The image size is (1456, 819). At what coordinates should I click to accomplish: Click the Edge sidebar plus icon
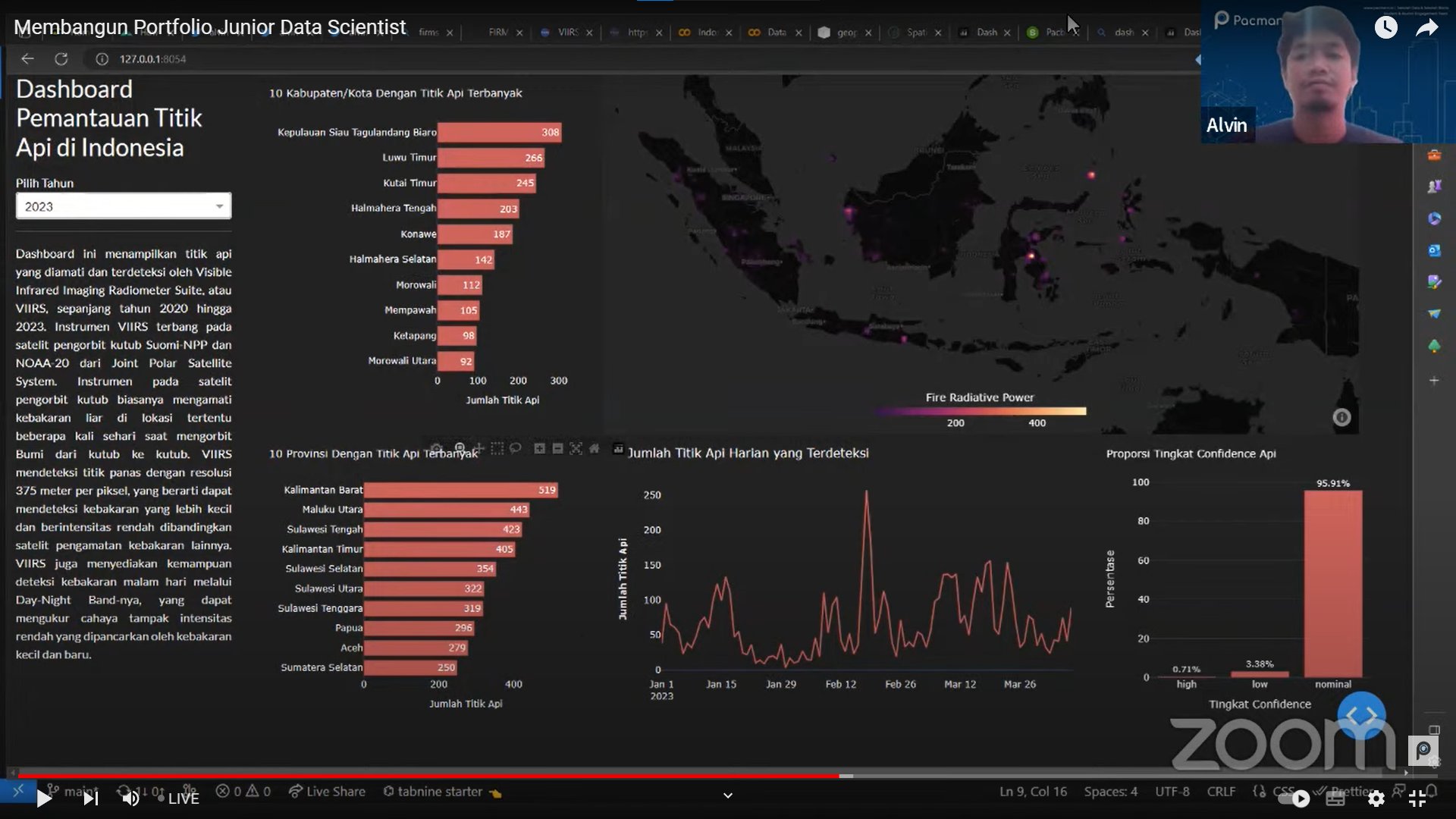pos(1434,380)
